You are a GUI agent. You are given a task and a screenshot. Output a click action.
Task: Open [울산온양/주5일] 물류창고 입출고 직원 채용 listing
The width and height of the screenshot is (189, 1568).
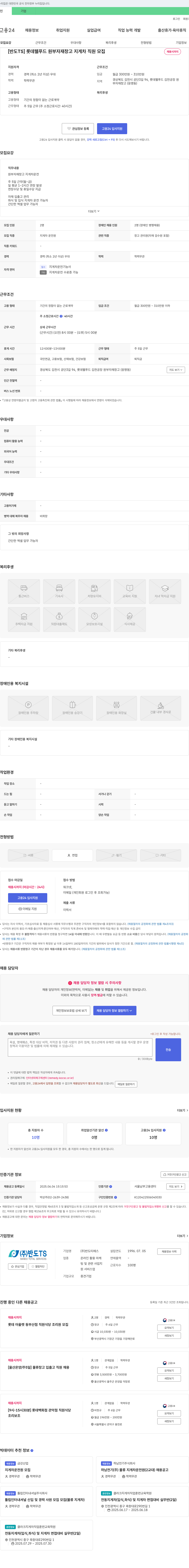pyautogui.click(x=38, y=1367)
